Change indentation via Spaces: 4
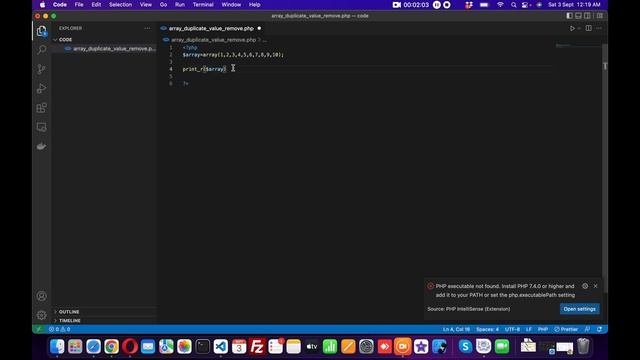This screenshot has height=360, width=640. [x=487, y=329]
